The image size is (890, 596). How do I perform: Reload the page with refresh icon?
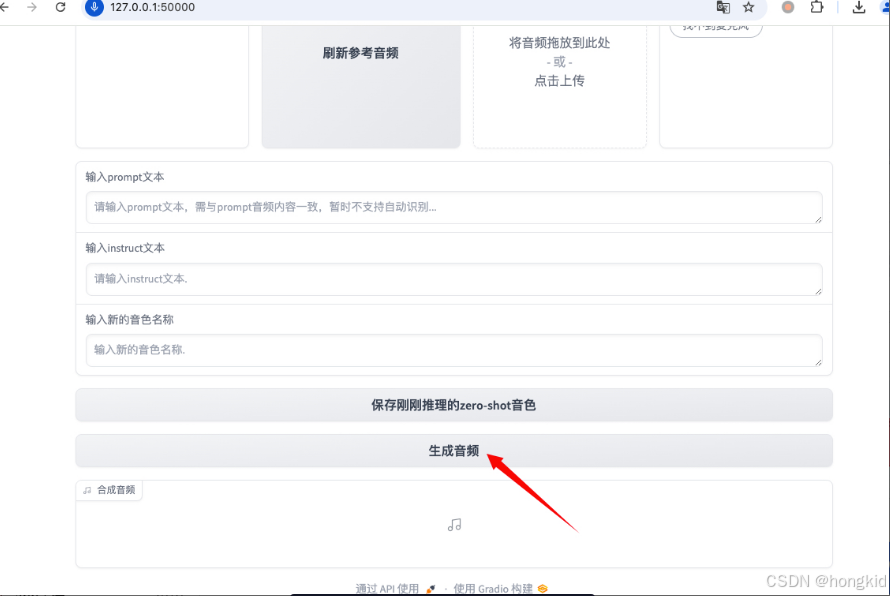[60, 7]
